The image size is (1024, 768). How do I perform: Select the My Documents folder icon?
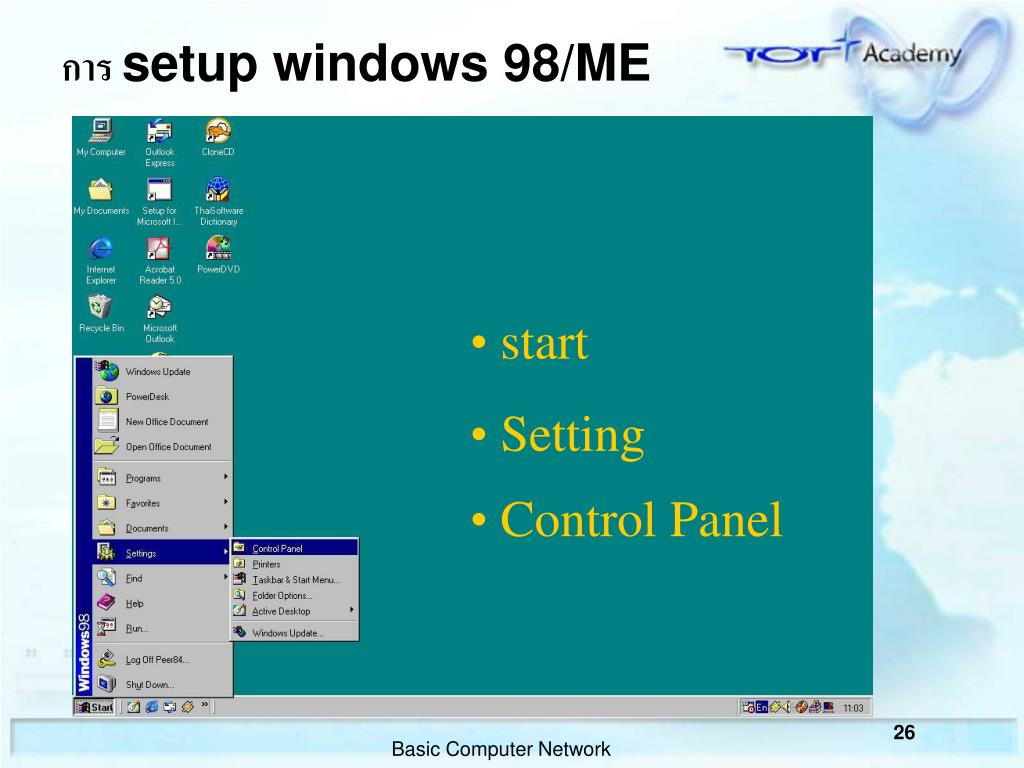coord(101,197)
